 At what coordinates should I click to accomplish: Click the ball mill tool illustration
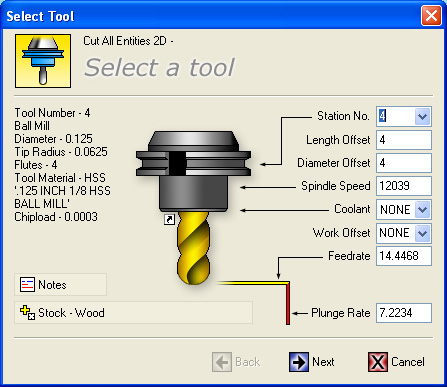click(x=193, y=208)
